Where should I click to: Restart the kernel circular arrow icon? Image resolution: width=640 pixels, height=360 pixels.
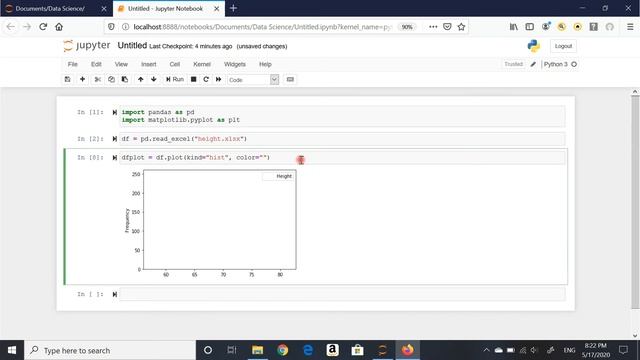click(x=206, y=79)
